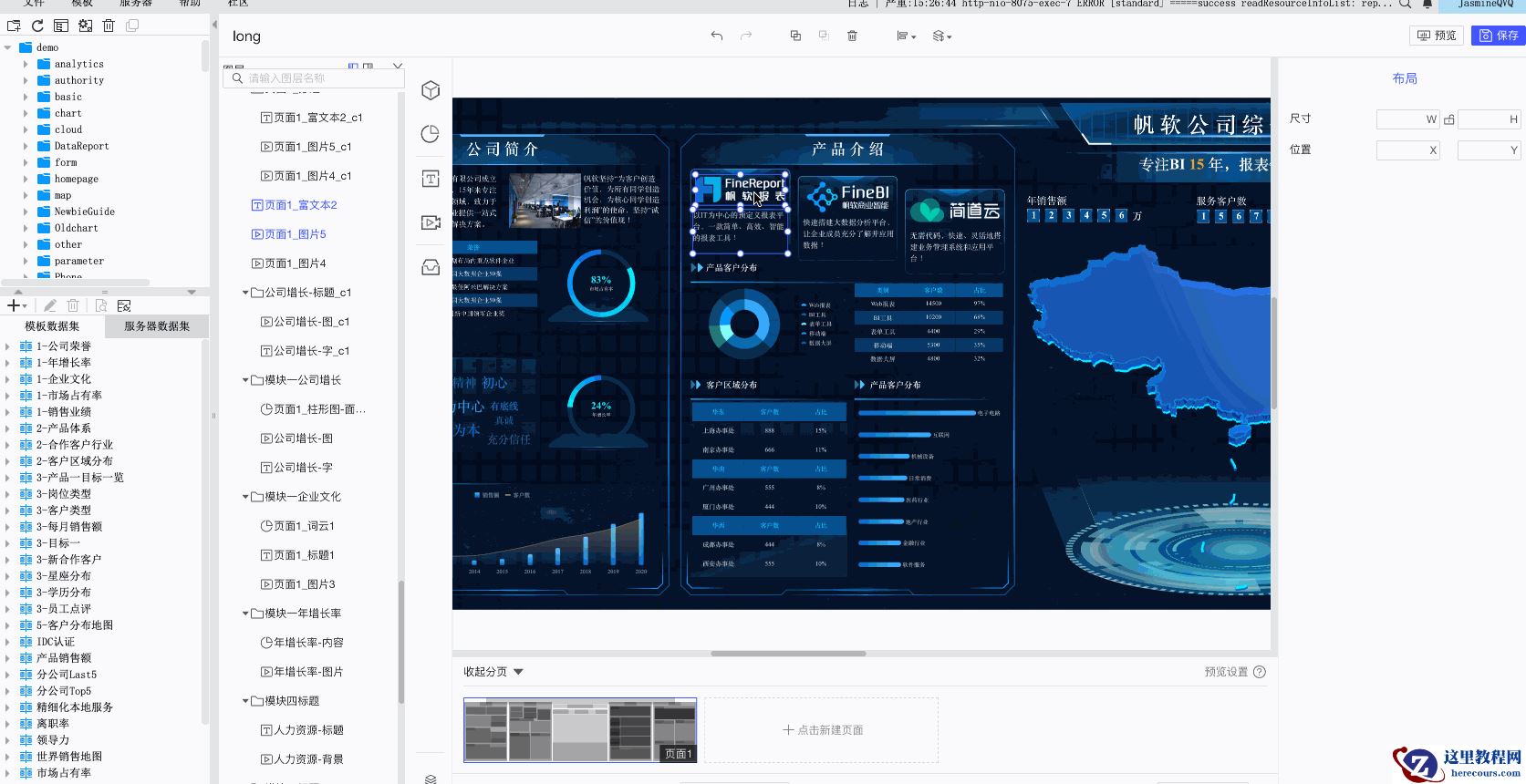
Task: Click the aspect ratio lock icon
Action: [x=1449, y=119]
